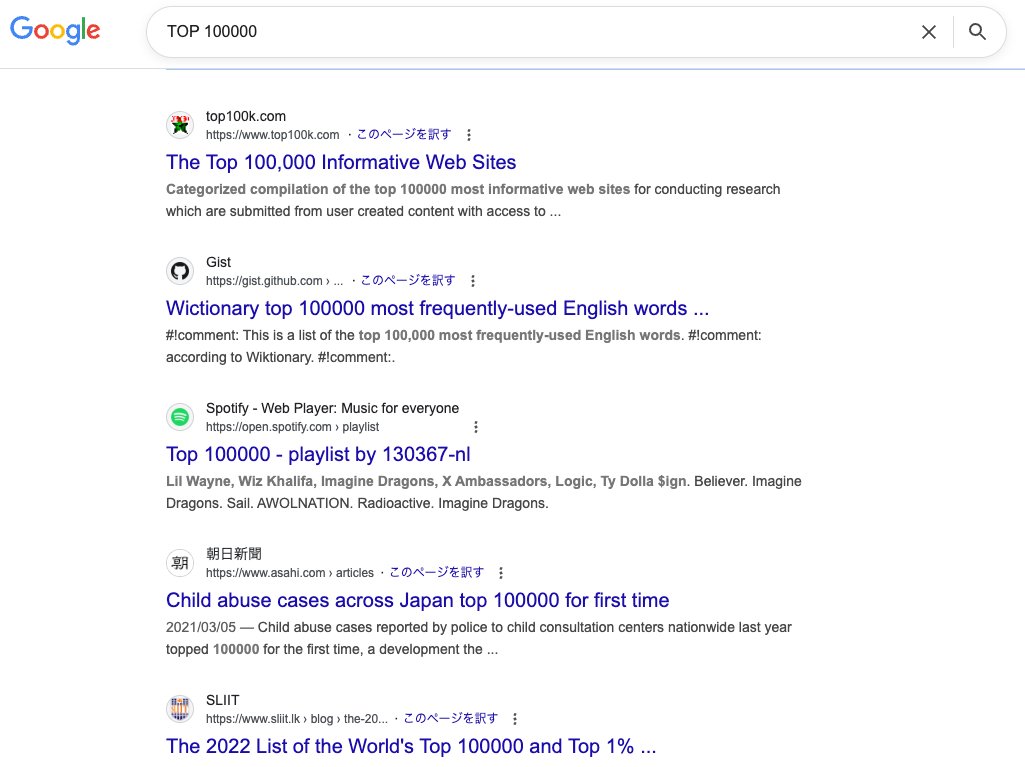Open Child abuse cases across Japan article
Viewport: 1025px width, 767px height.
point(417,600)
